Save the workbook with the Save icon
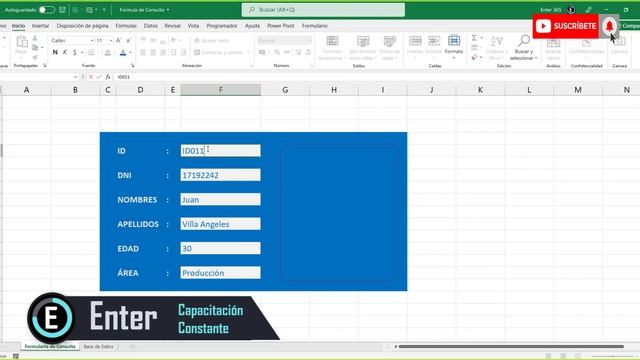 [x=62, y=9]
